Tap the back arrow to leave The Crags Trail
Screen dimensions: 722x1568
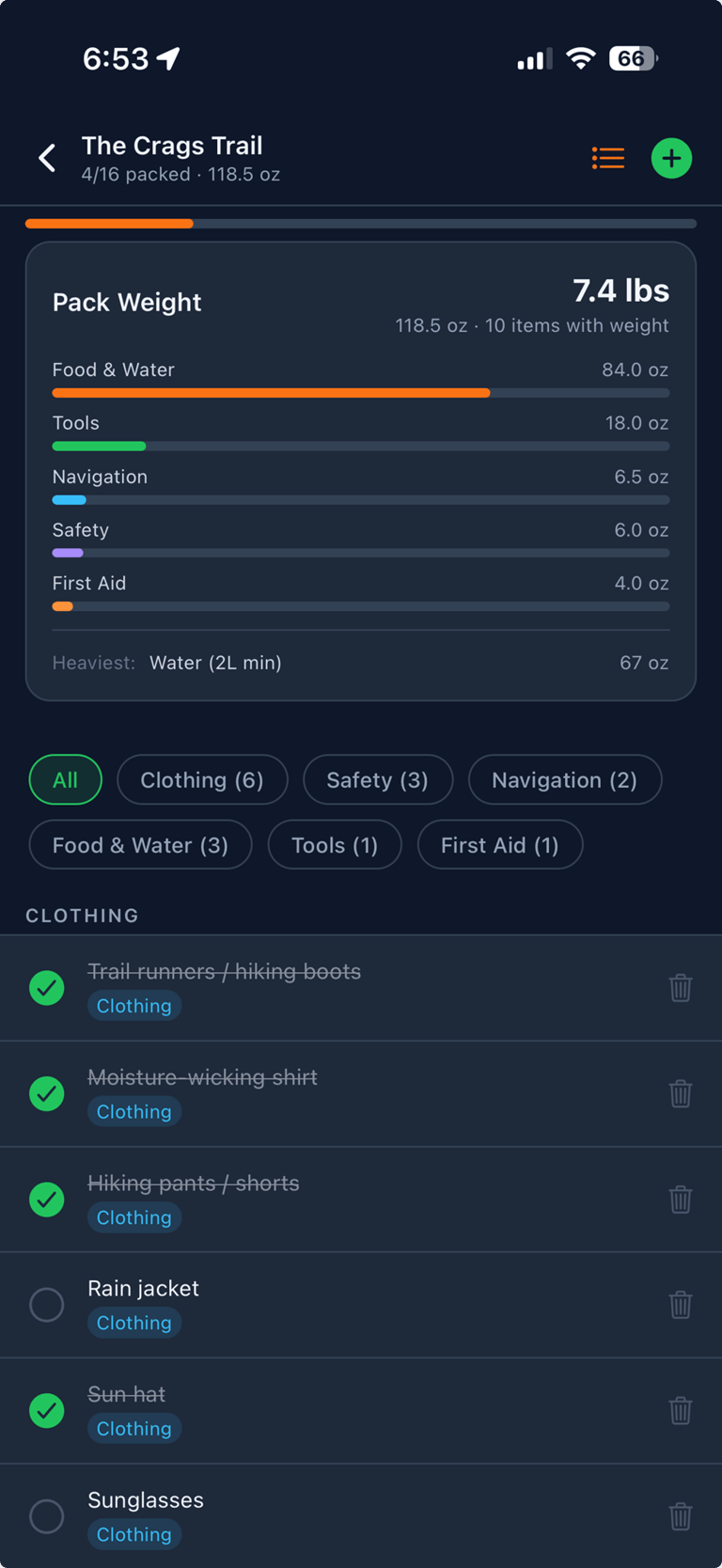(x=47, y=157)
